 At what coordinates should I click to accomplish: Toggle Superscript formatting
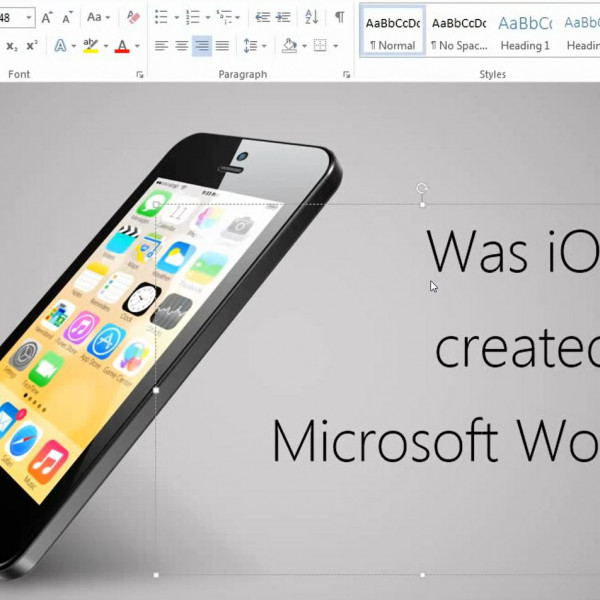coord(32,46)
